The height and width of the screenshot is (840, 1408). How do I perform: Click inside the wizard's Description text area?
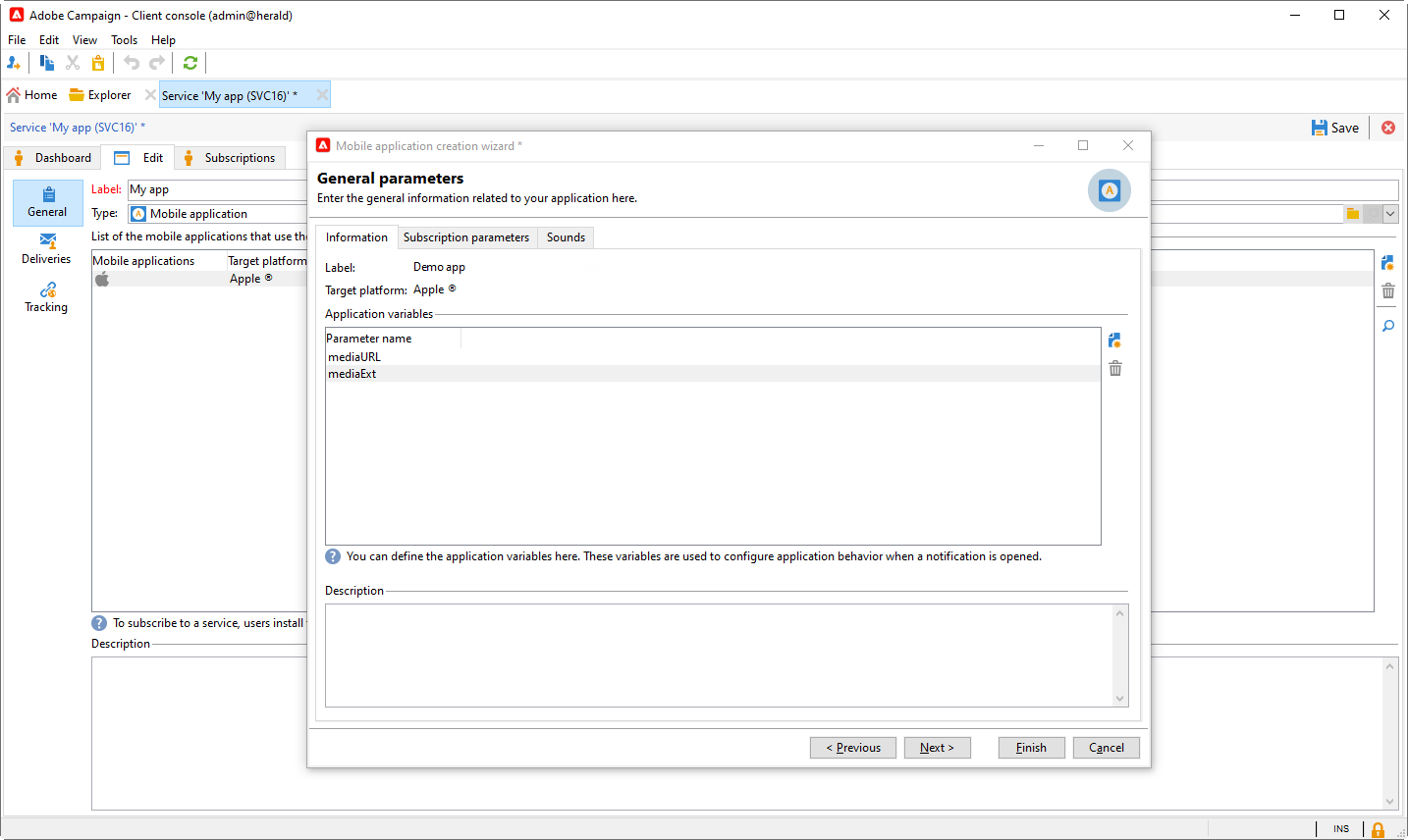tap(720, 656)
